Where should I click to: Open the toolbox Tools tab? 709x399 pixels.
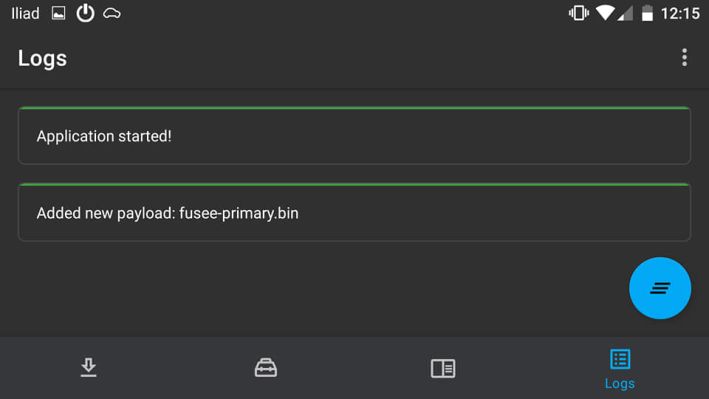coord(266,367)
